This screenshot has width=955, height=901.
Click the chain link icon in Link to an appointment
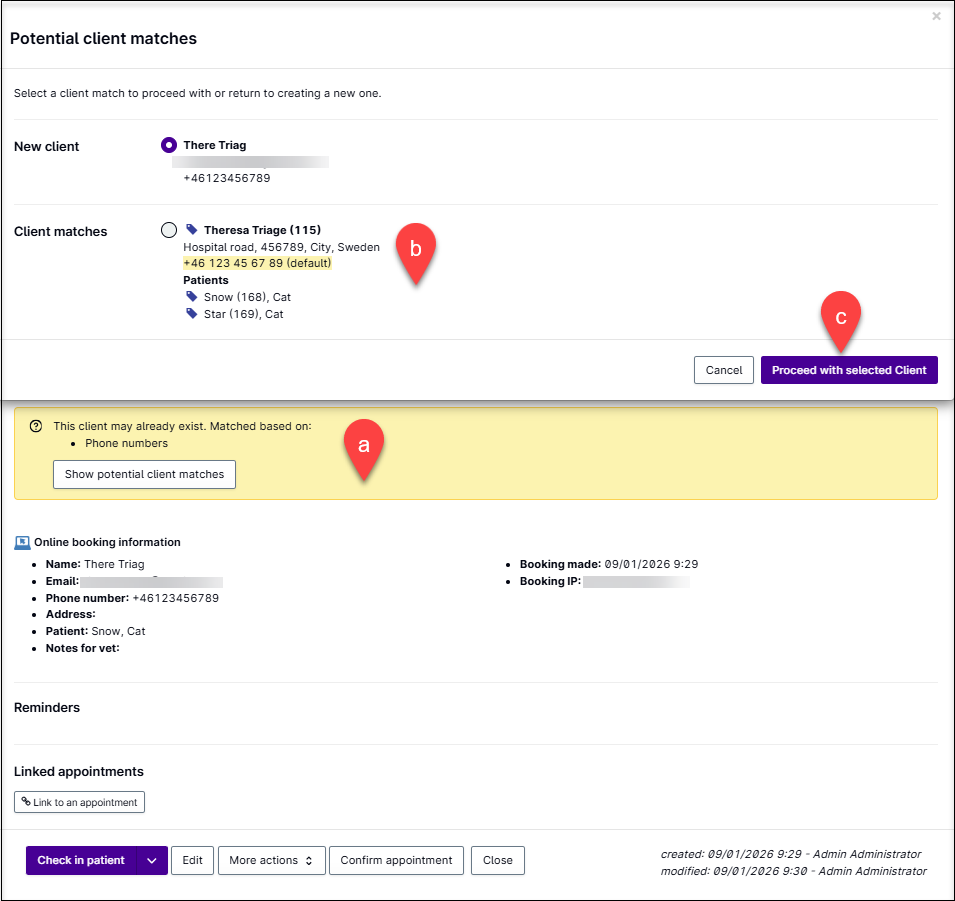tap(26, 802)
